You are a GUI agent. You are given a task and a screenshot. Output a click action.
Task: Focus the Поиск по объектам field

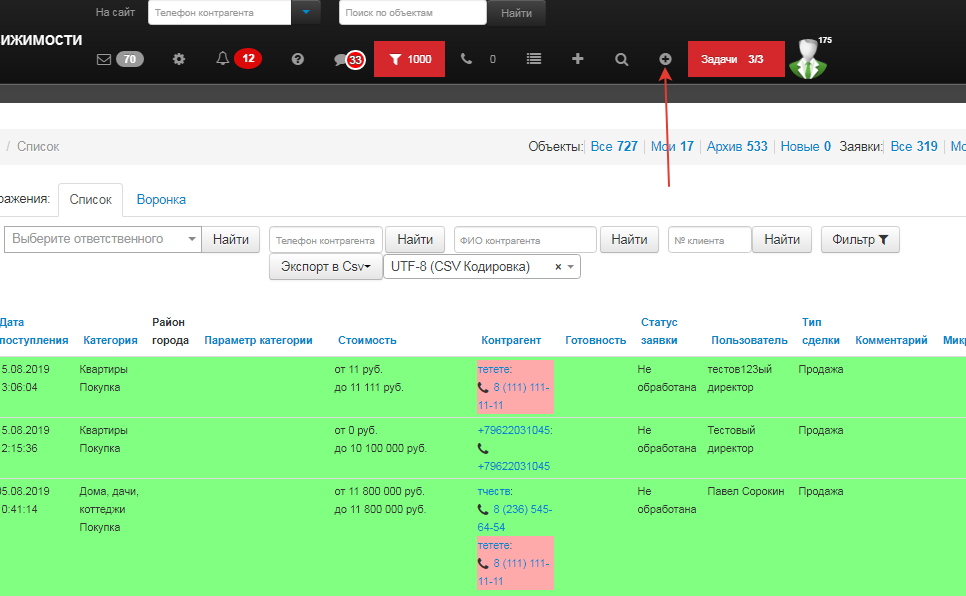(x=413, y=12)
